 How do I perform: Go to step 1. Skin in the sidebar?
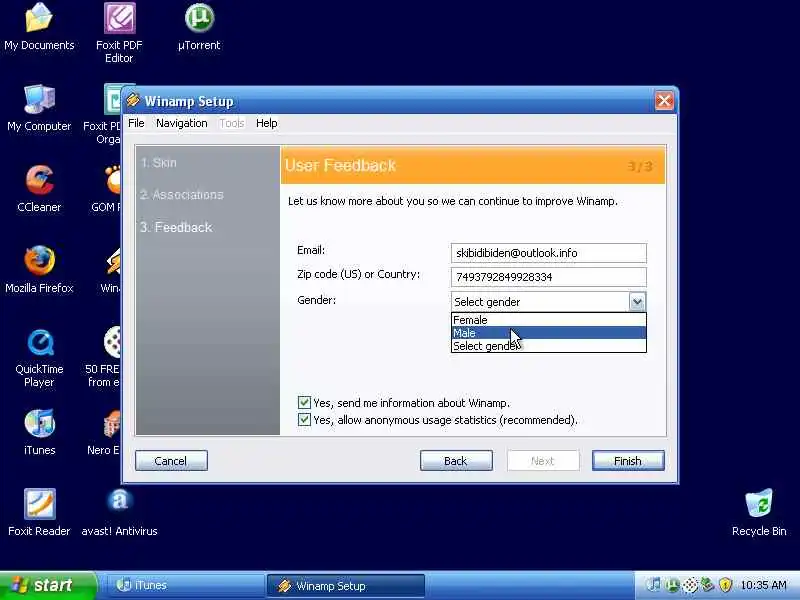tap(159, 163)
